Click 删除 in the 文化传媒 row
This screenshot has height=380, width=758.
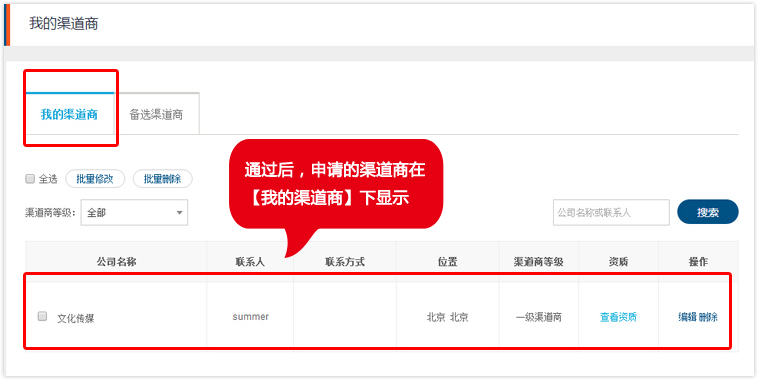coord(708,317)
